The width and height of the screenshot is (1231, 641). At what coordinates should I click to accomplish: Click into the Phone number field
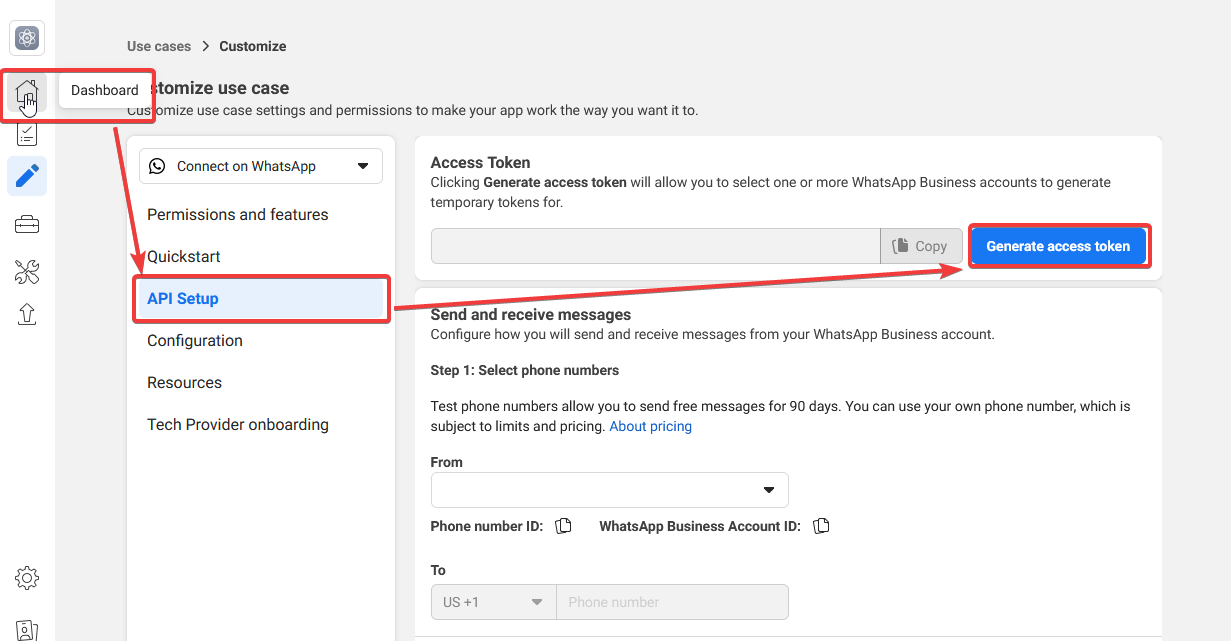tap(671, 602)
